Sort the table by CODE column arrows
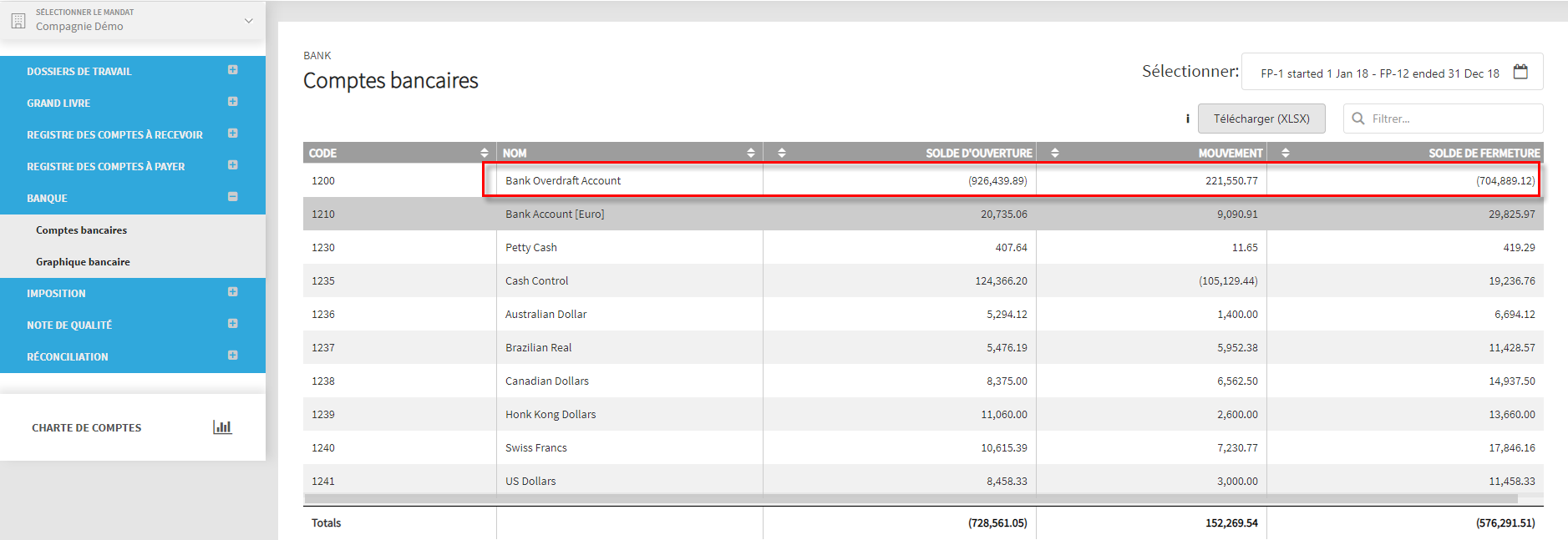Viewport: 1568px width, 540px height. (484, 153)
